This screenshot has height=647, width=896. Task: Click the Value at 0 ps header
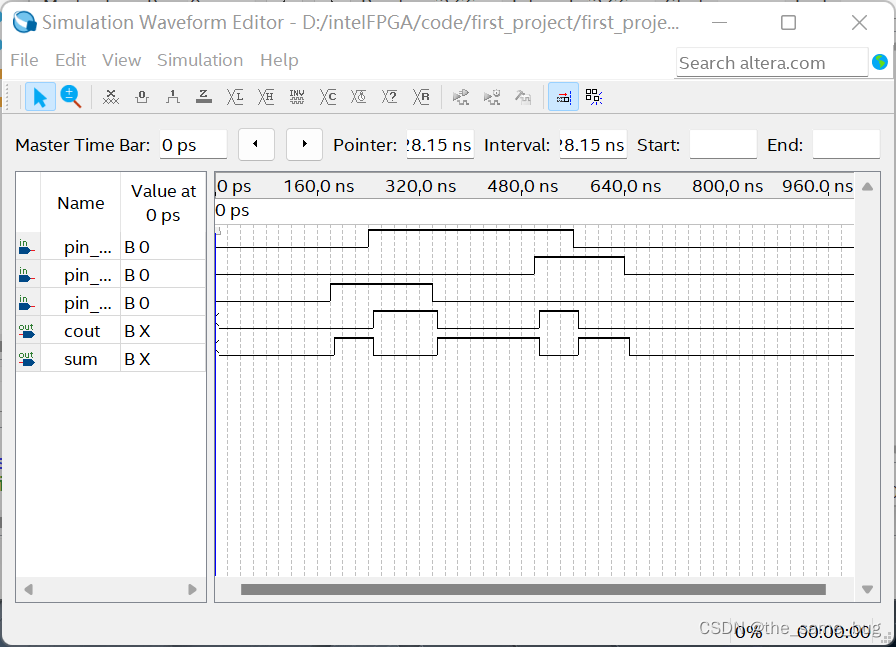[x=163, y=203]
